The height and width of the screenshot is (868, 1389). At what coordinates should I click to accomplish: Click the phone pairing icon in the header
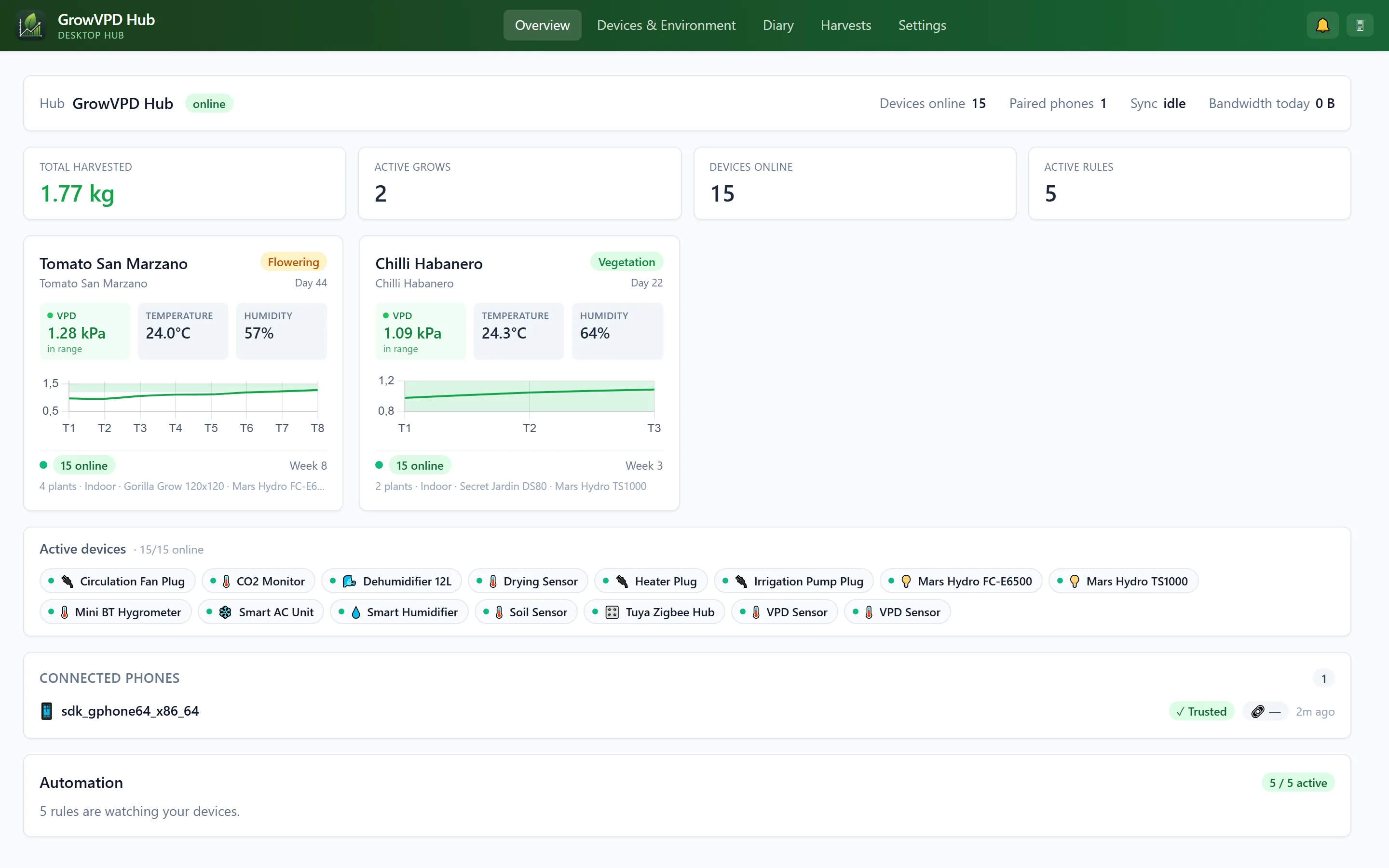pos(1359,25)
